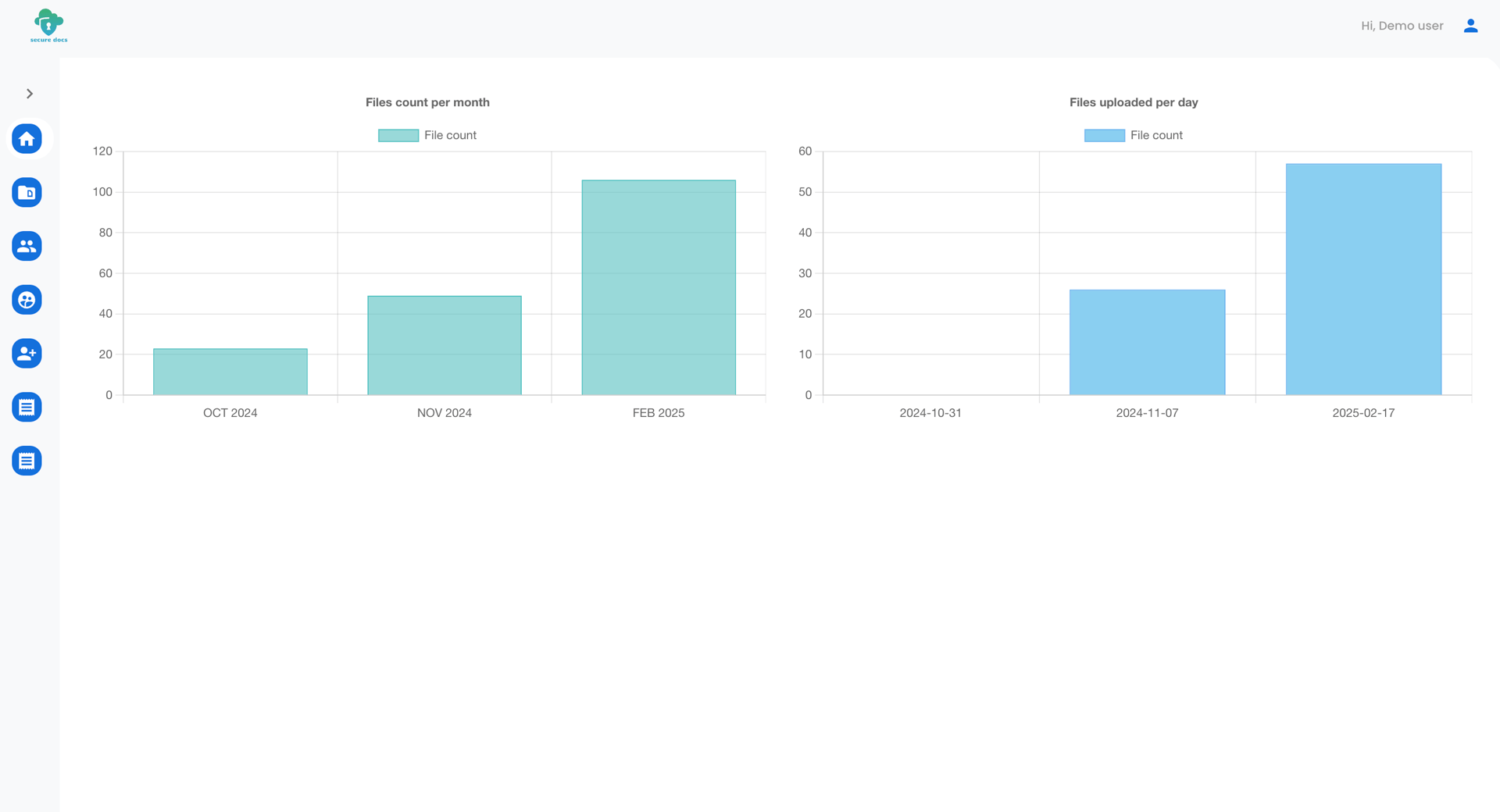This screenshot has width=1500, height=812.
Task: Open the user profile icon at top right
Action: pyautogui.click(x=1470, y=26)
